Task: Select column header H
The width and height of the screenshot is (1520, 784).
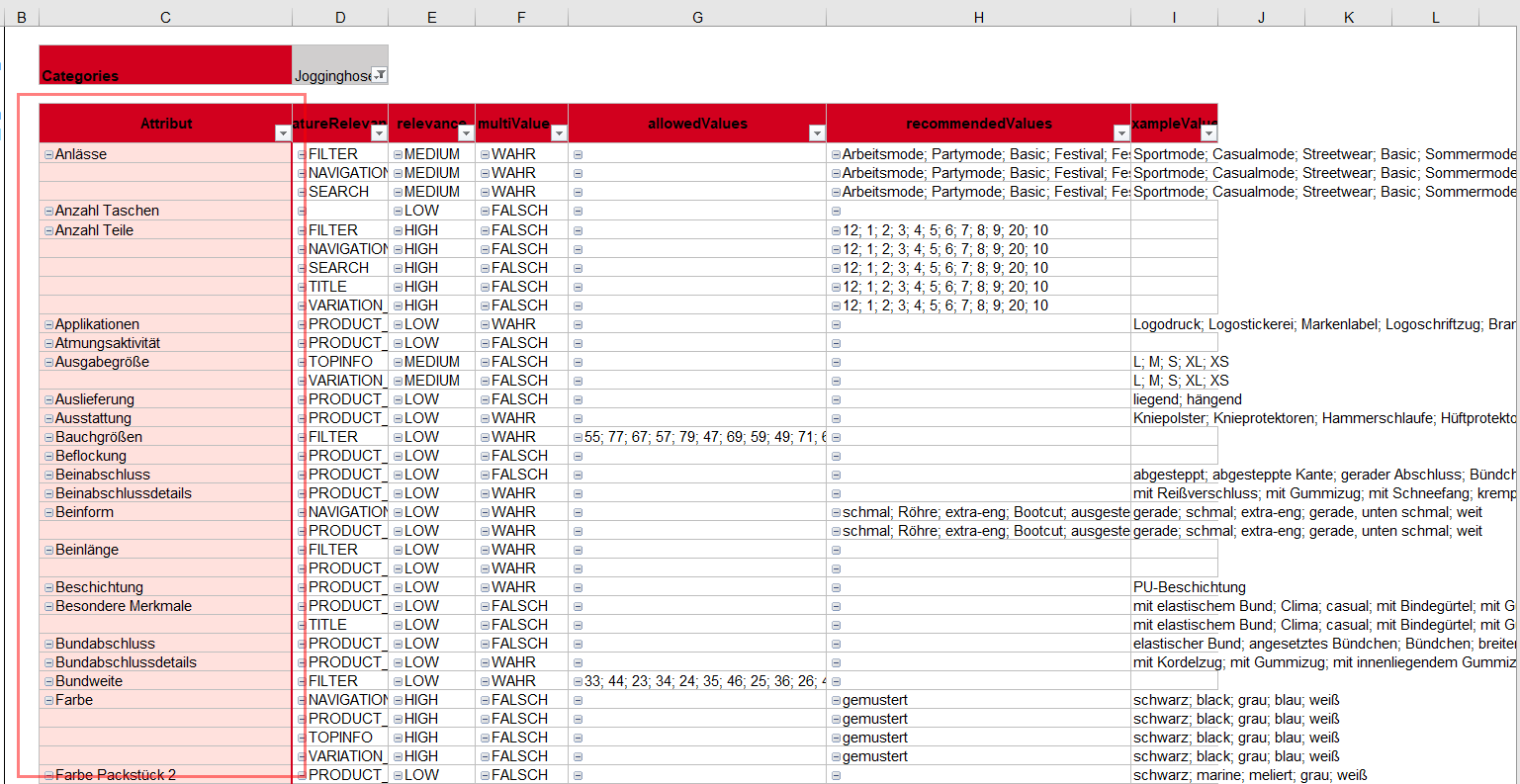Action: pos(978,18)
